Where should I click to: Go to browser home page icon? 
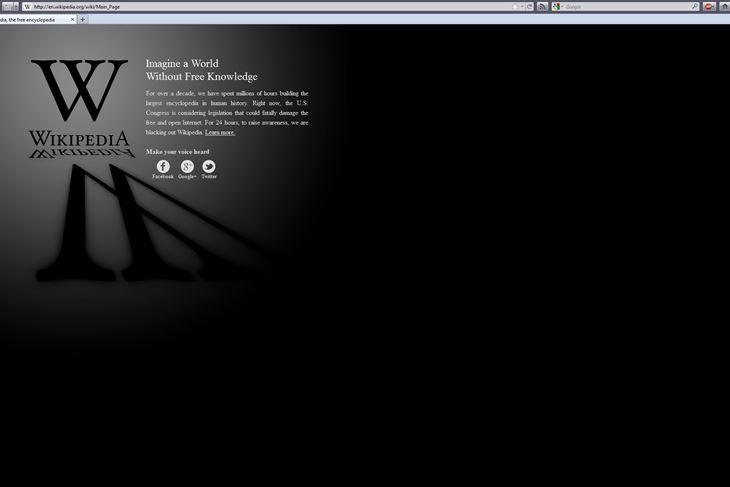pos(724,7)
